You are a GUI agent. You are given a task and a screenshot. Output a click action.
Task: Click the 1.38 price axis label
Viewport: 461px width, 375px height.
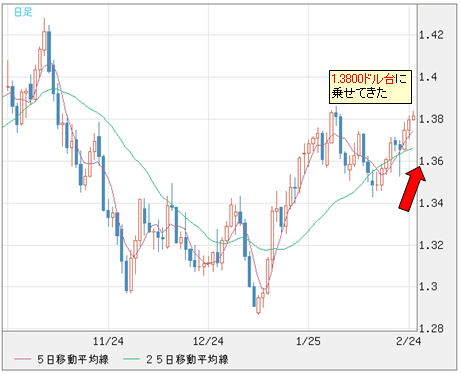click(x=431, y=119)
